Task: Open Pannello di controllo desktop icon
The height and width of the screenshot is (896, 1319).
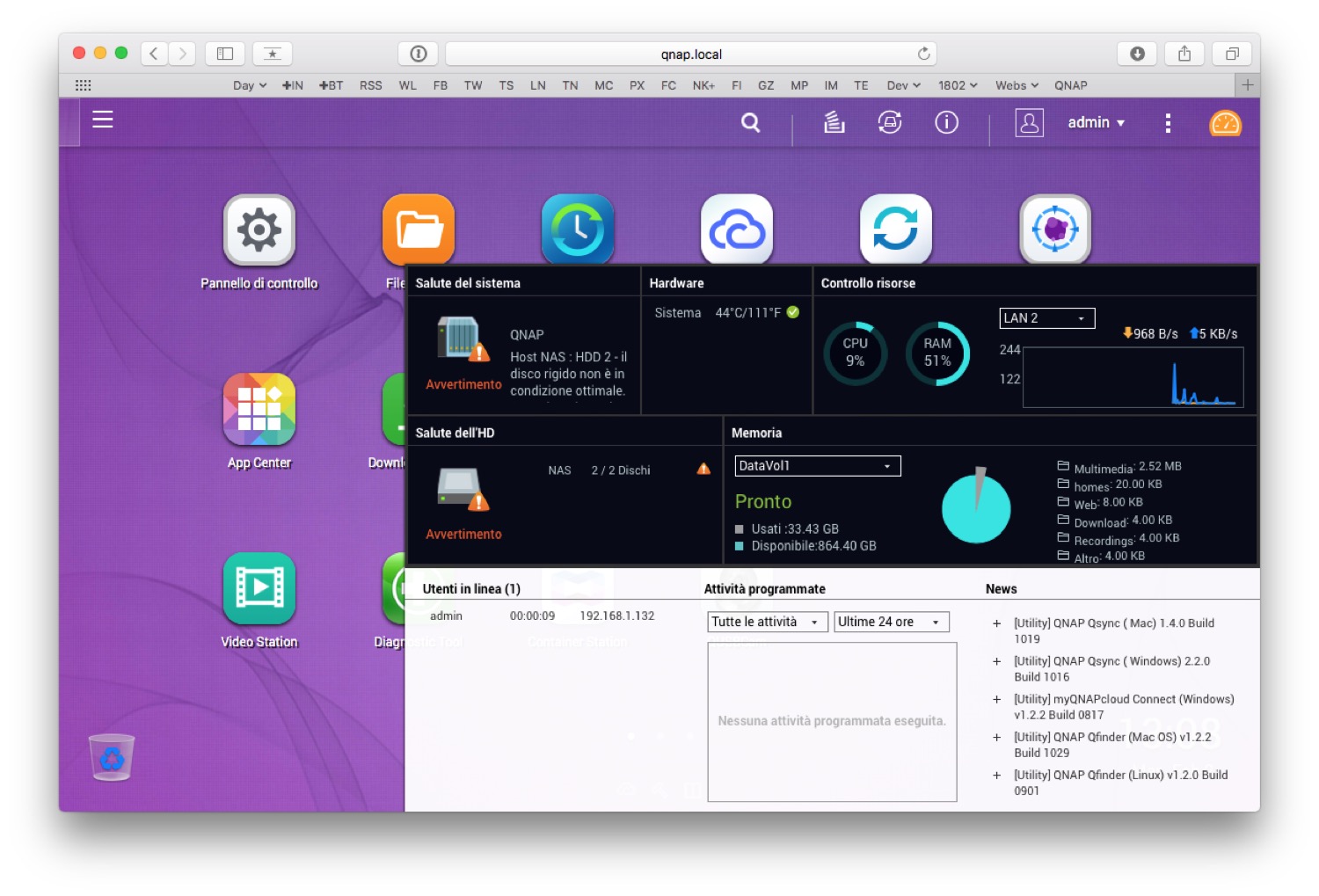Action: pyautogui.click(x=259, y=230)
